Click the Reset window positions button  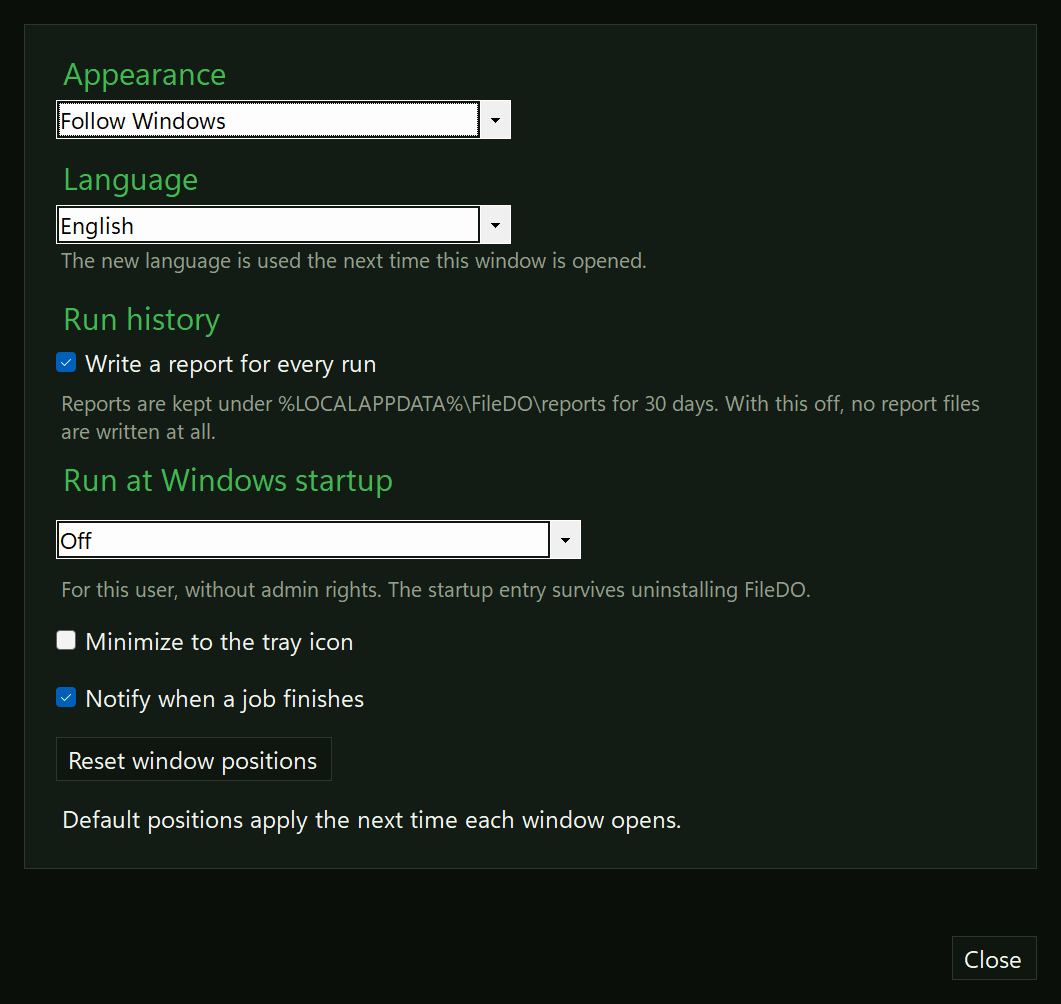194,759
